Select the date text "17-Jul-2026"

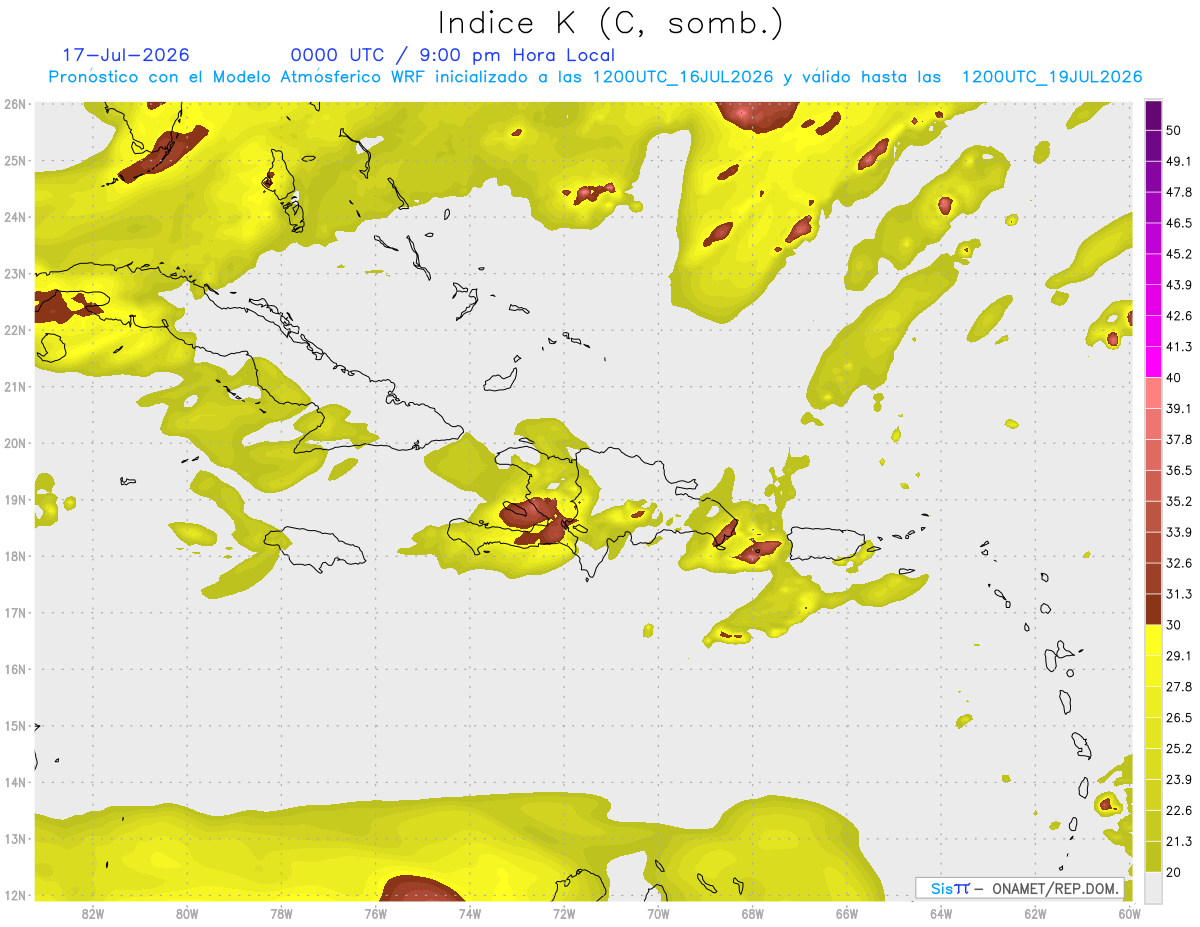tap(126, 55)
